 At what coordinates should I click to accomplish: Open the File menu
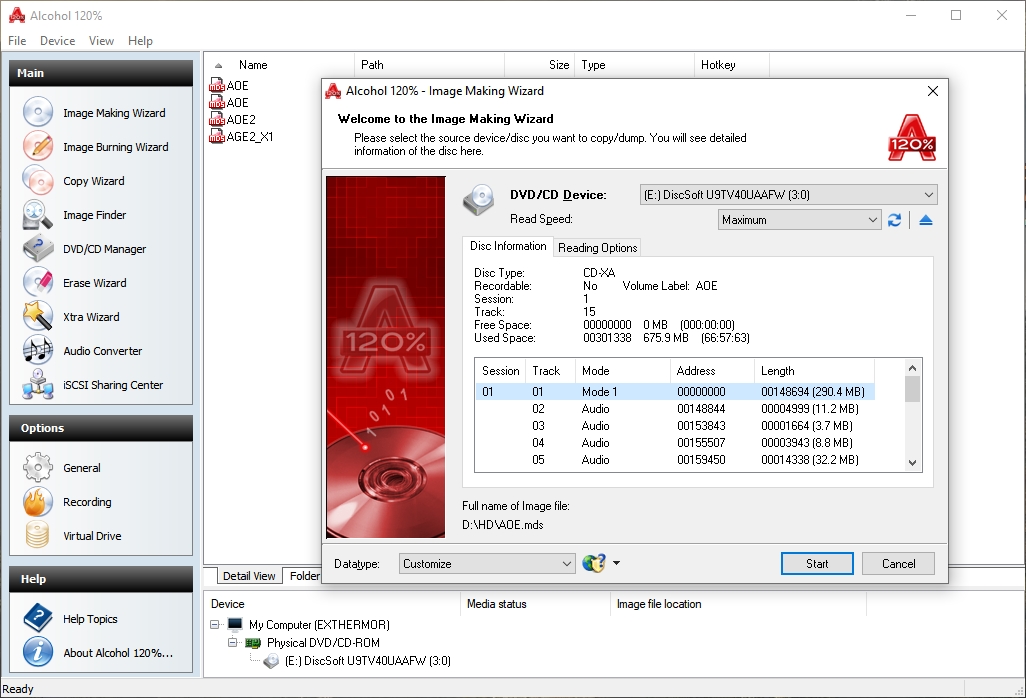pos(17,41)
